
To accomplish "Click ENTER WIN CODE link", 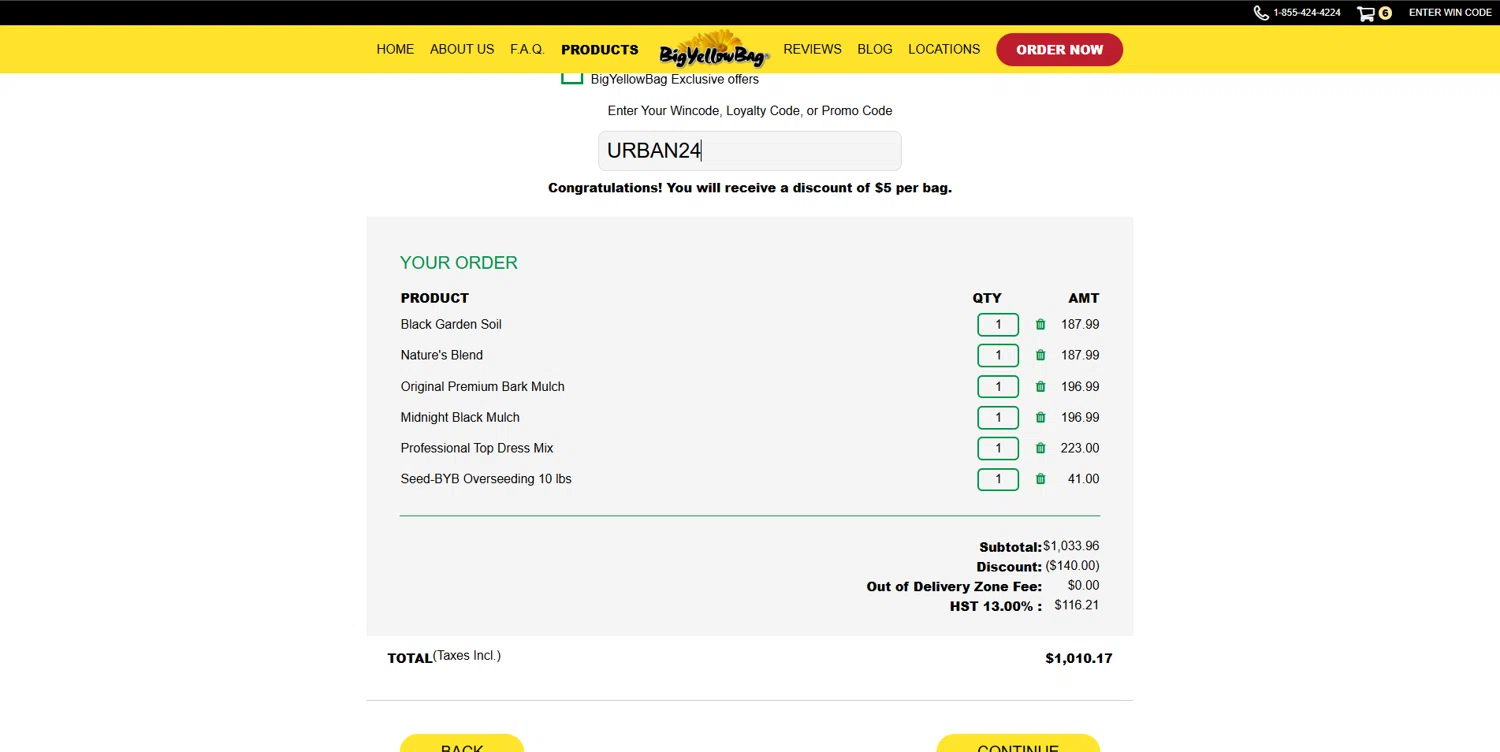I will [1450, 13].
